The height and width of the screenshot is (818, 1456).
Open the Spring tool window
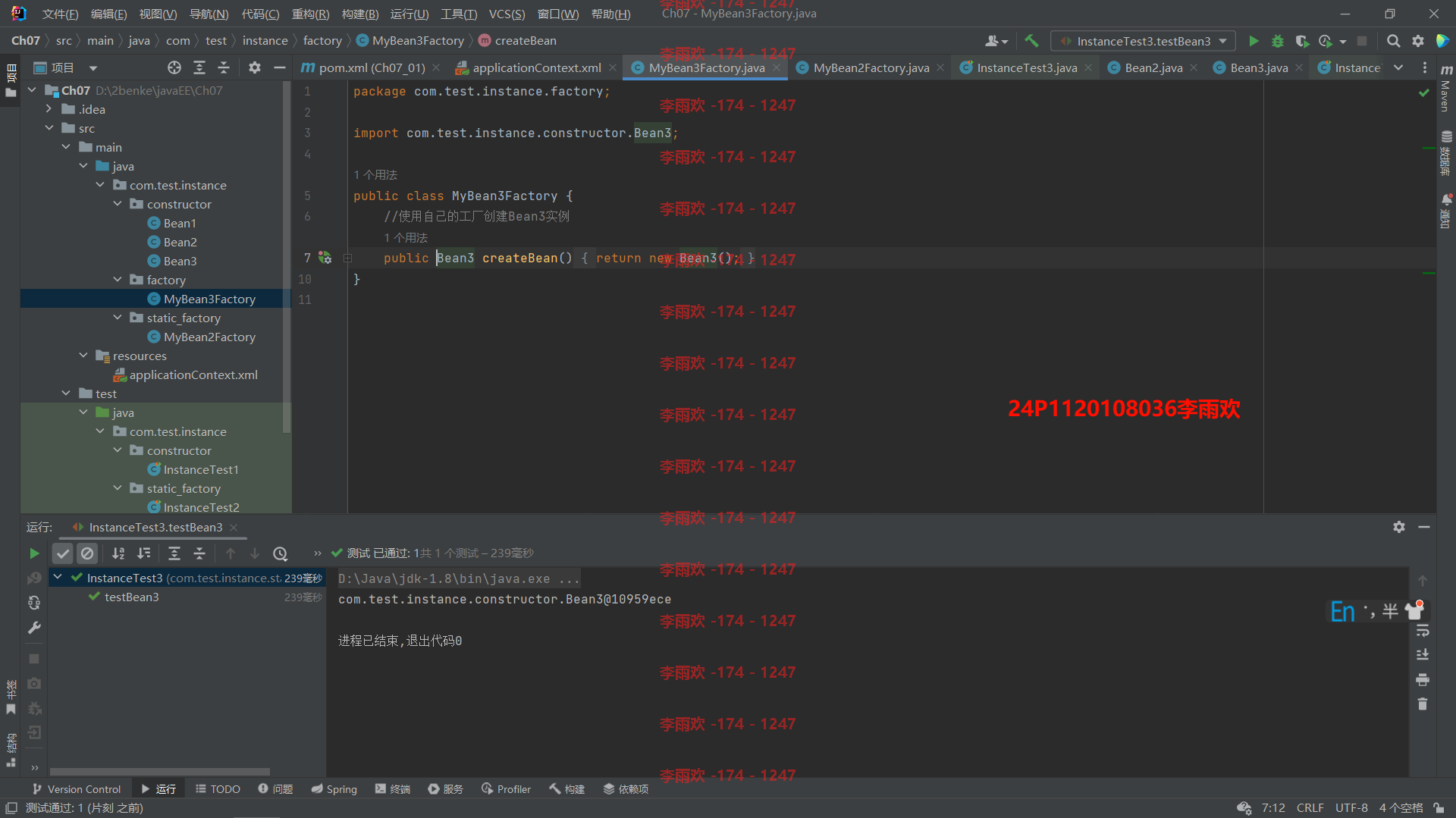point(334,789)
